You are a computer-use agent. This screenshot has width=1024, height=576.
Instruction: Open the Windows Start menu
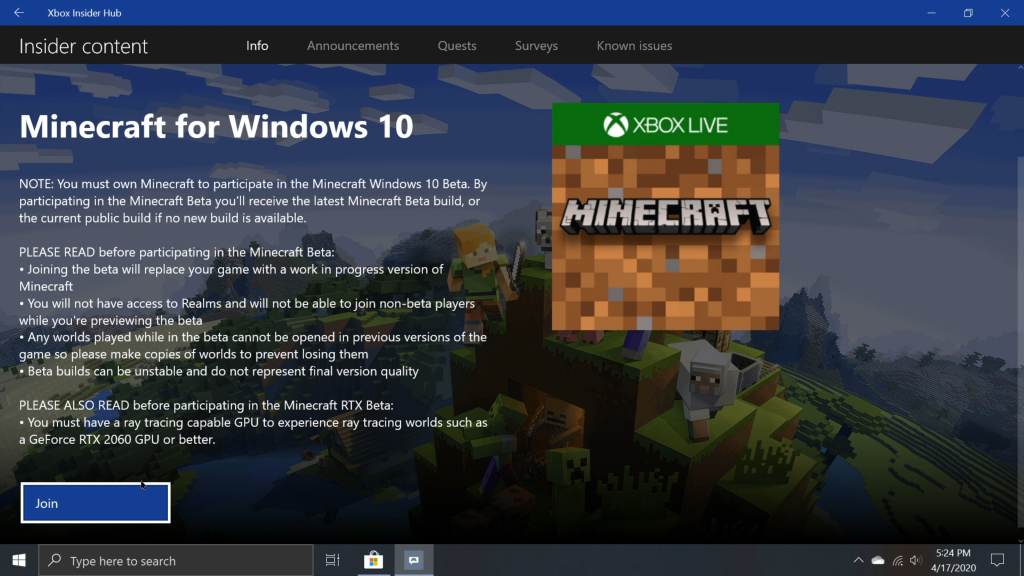tap(19, 560)
